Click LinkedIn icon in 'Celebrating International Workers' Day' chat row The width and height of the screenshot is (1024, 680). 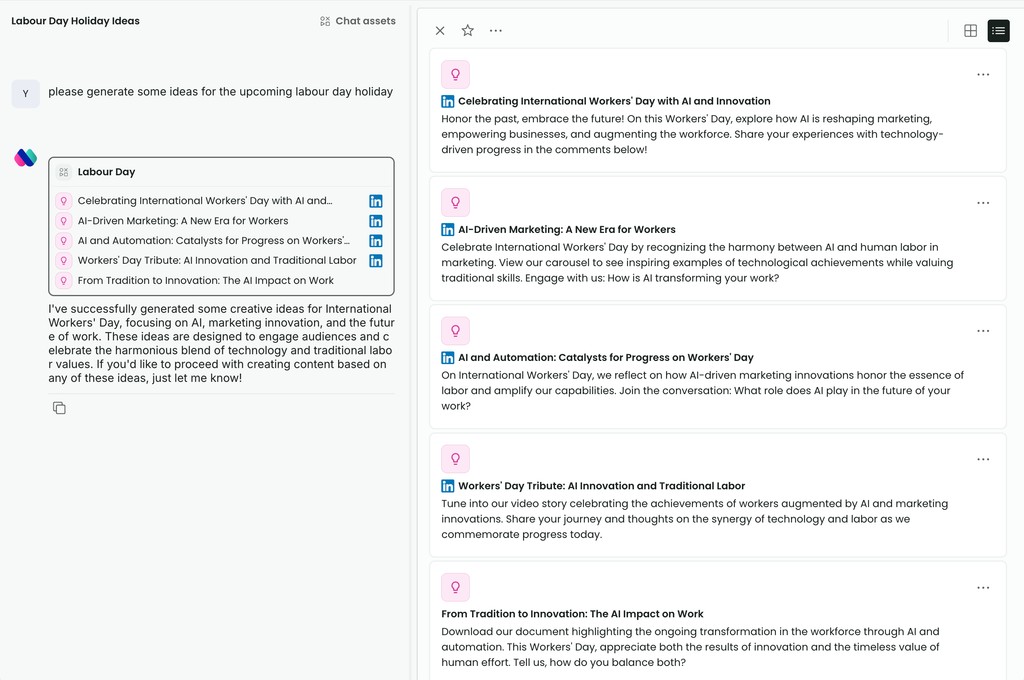point(376,201)
